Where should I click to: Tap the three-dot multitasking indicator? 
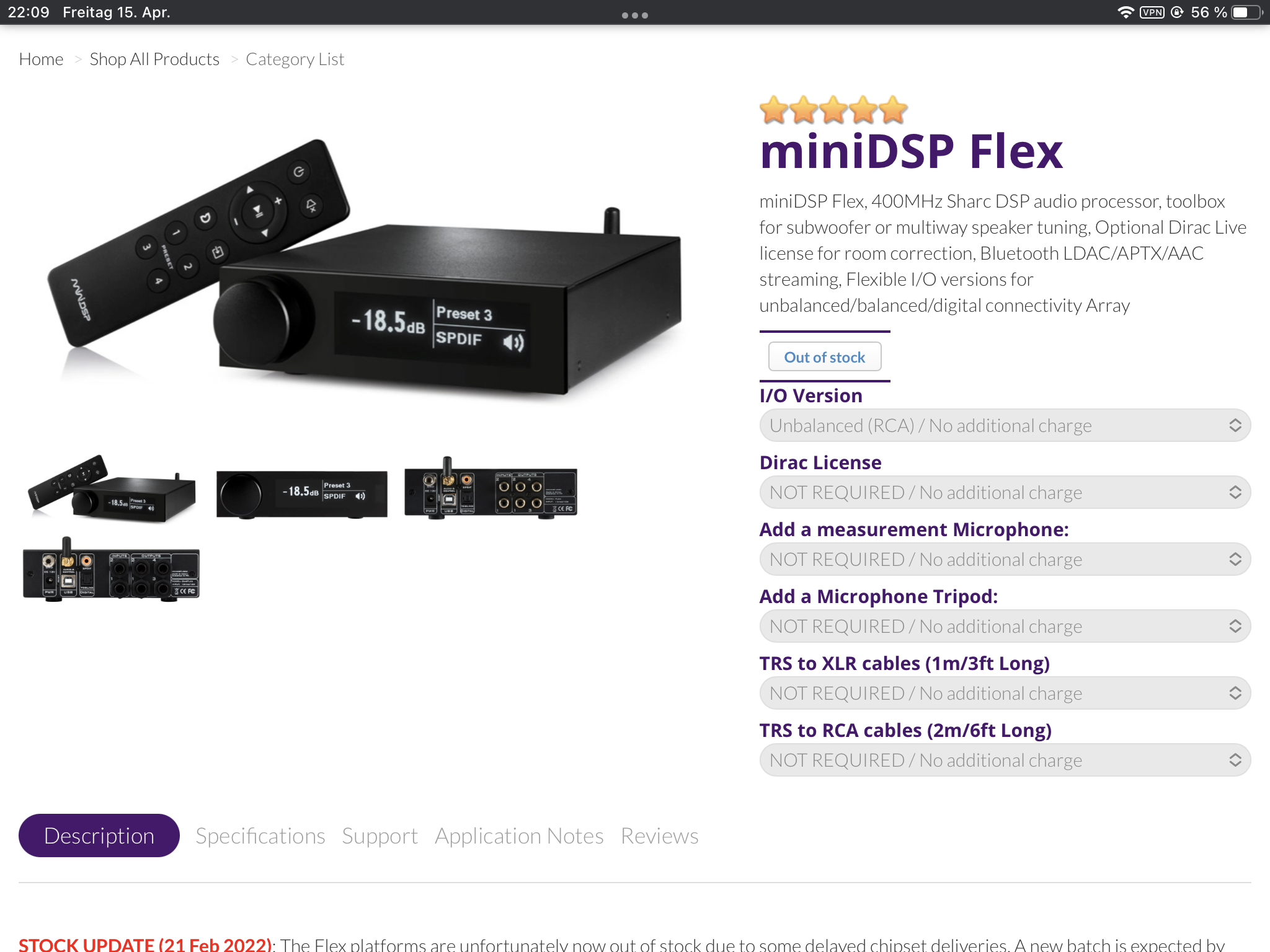point(635,15)
